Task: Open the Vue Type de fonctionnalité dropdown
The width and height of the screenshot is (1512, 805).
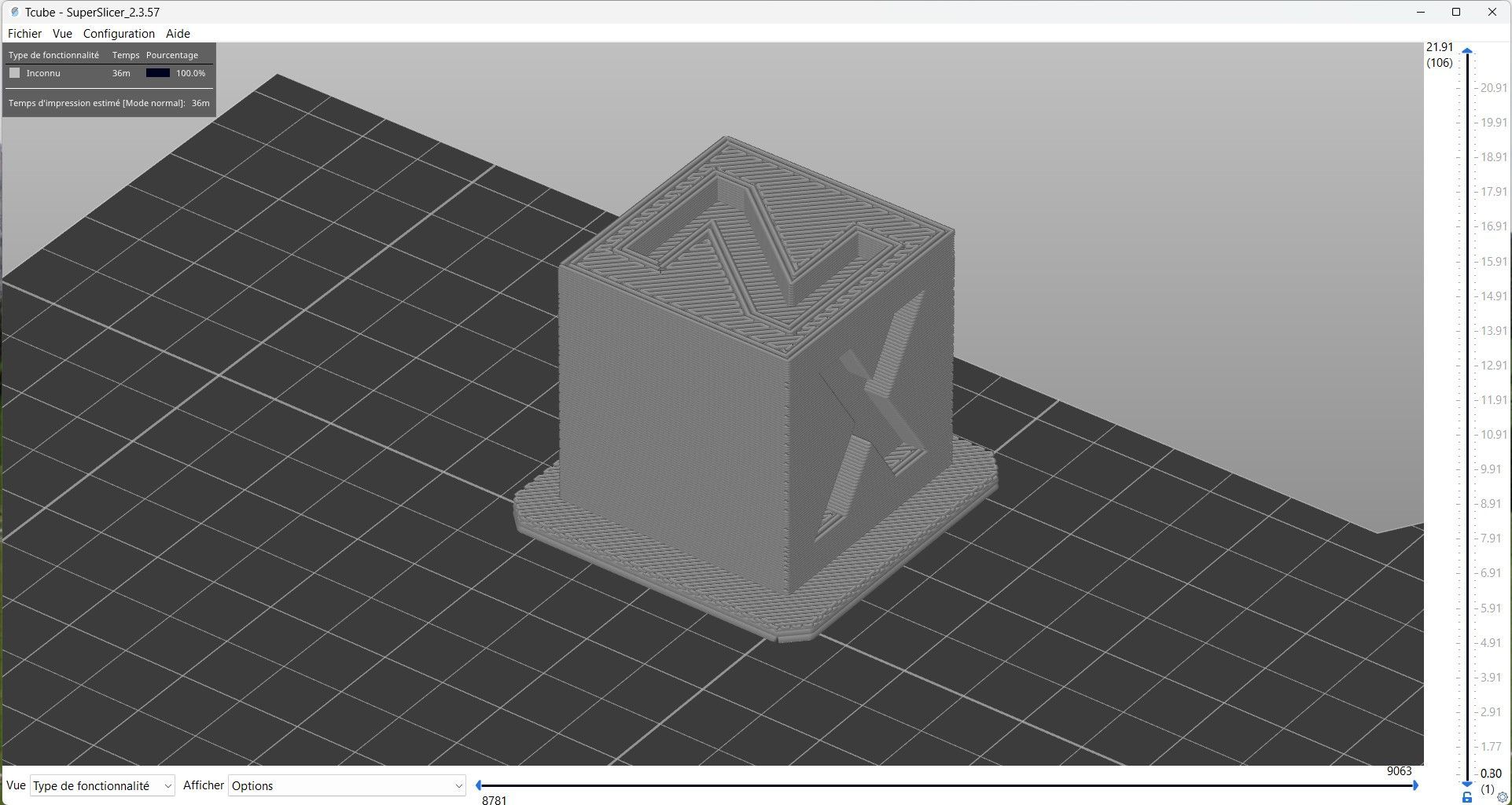Action: coord(102,785)
